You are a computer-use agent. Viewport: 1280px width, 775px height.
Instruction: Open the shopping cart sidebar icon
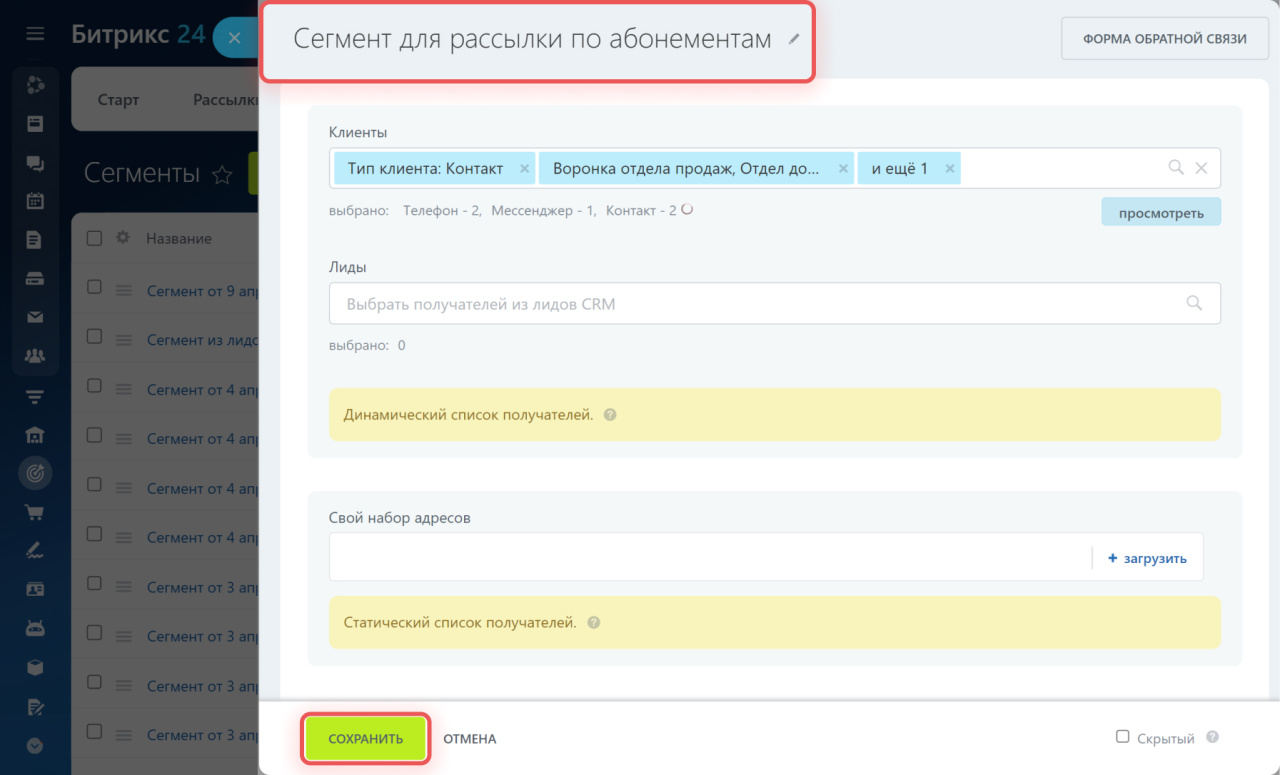pos(35,512)
